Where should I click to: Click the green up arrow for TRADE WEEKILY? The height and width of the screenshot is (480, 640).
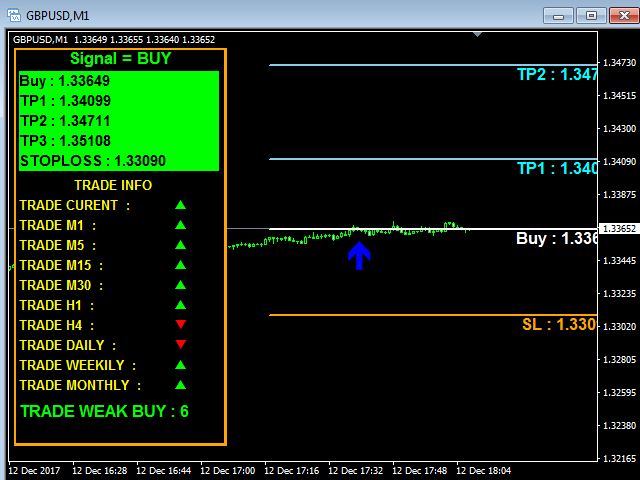[x=180, y=365]
